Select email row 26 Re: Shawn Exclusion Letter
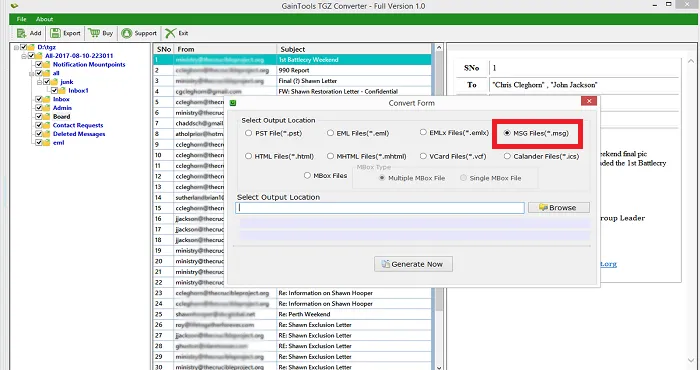Viewport: 700px width, 370px height. tap(293, 325)
